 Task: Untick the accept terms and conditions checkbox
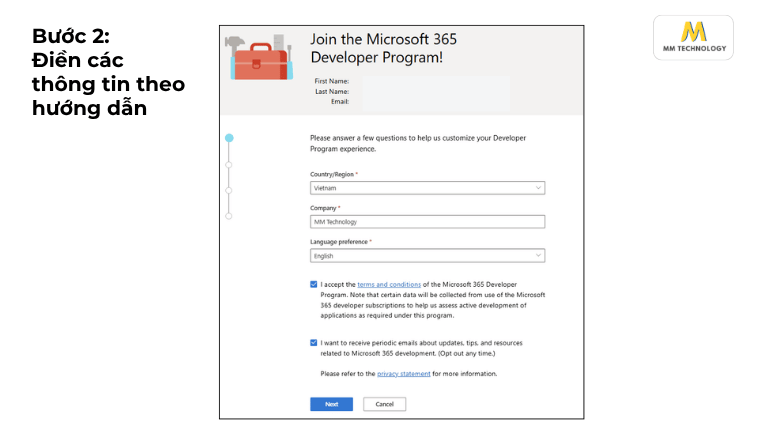(314, 285)
